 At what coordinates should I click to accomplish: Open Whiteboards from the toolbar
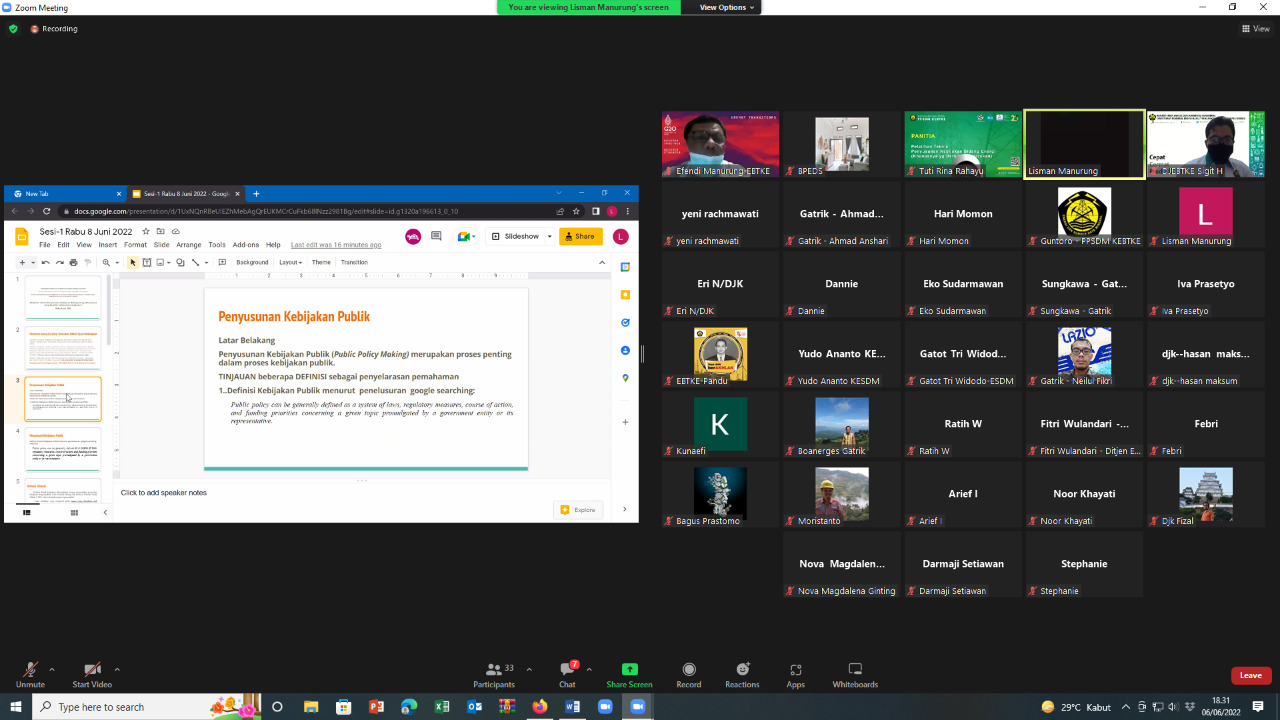point(855,670)
